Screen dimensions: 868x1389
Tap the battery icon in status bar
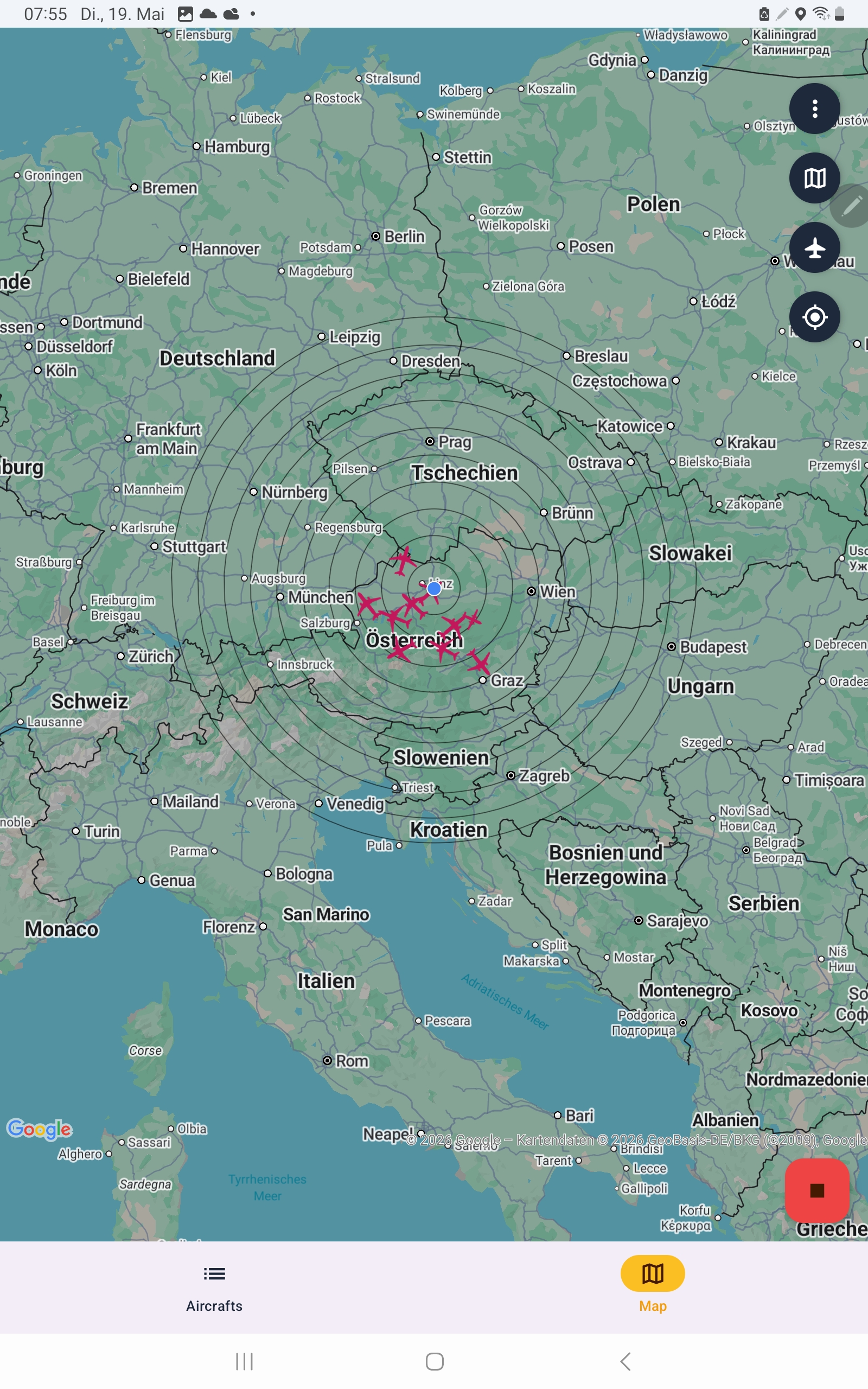click(839, 14)
